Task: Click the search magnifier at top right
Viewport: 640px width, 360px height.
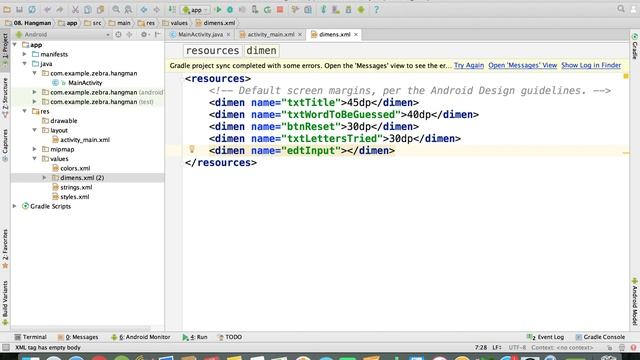Action: point(621,9)
